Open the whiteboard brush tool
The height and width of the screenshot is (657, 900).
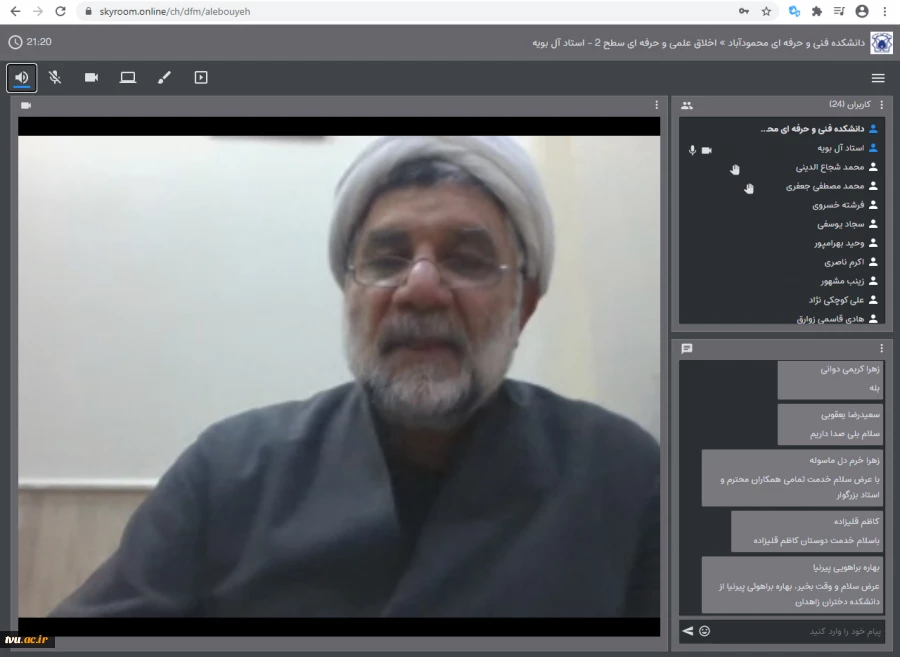tap(164, 77)
